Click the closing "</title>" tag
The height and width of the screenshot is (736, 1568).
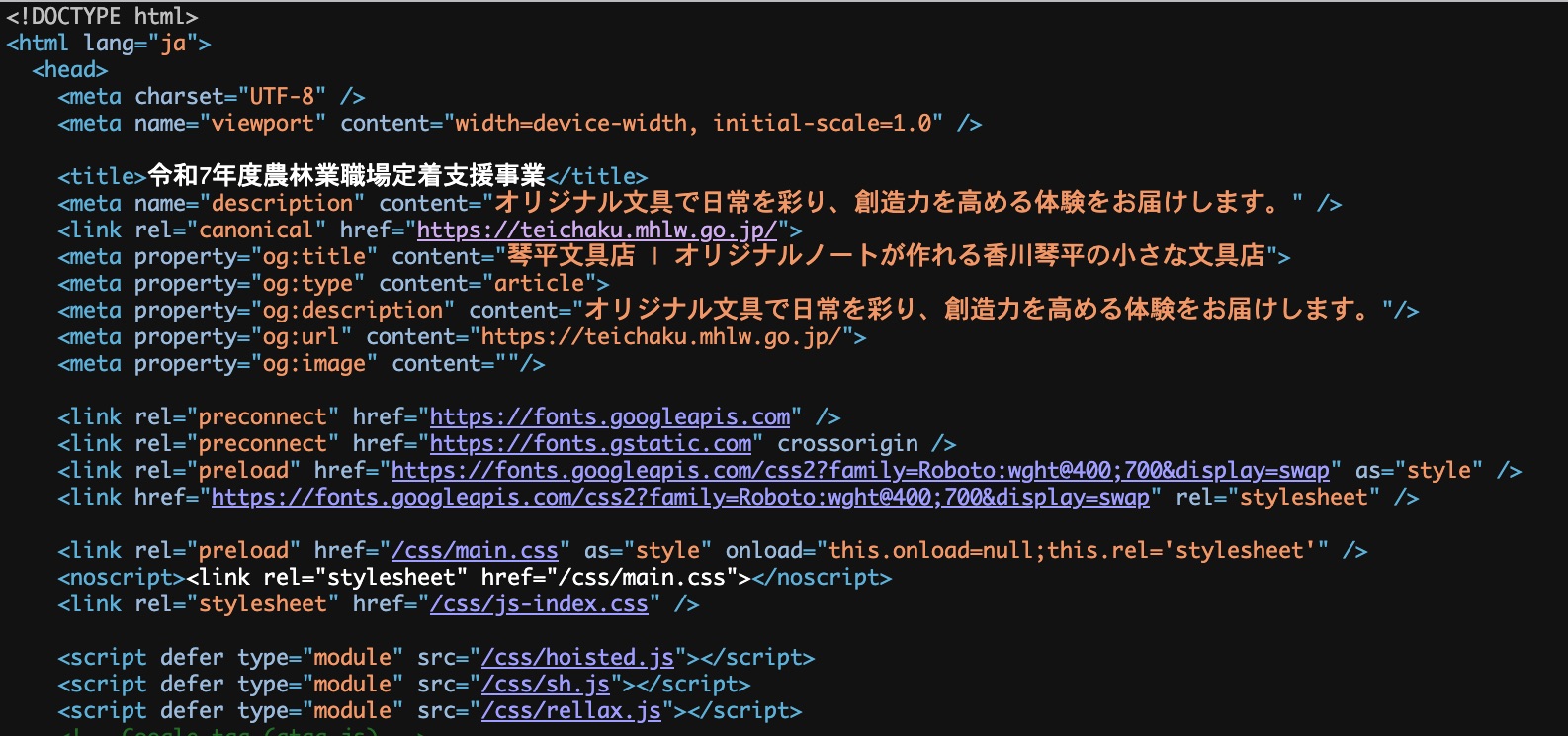pyautogui.click(x=597, y=177)
